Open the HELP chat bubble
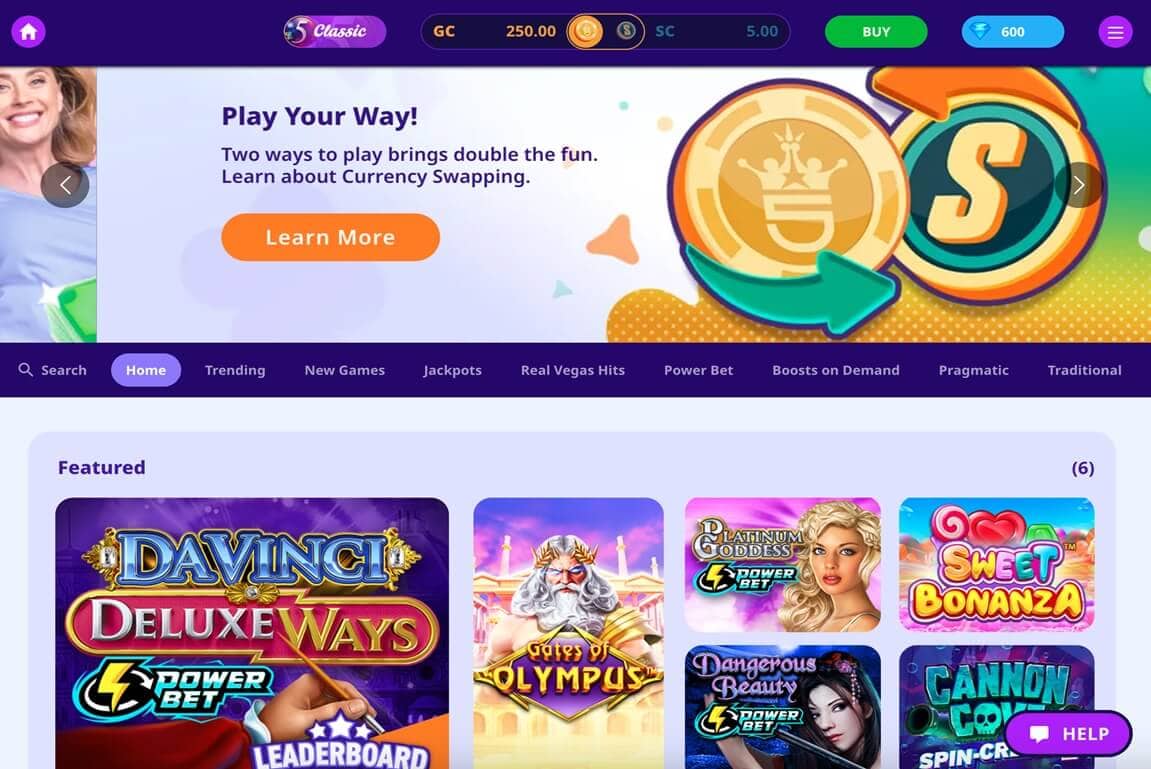1151x769 pixels. pos(1068,734)
